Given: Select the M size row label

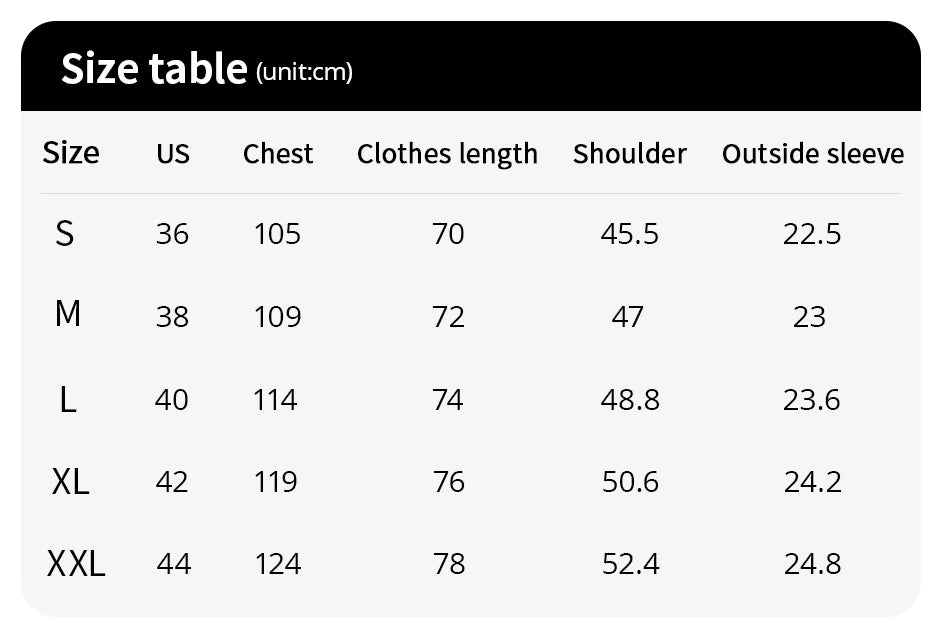Looking at the screenshot, I should (x=67, y=315).
